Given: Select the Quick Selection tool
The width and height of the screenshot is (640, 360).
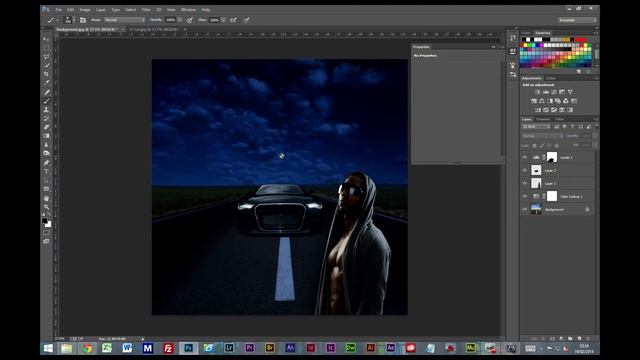Looking at the screenshot, I should [x=46, y=65].
